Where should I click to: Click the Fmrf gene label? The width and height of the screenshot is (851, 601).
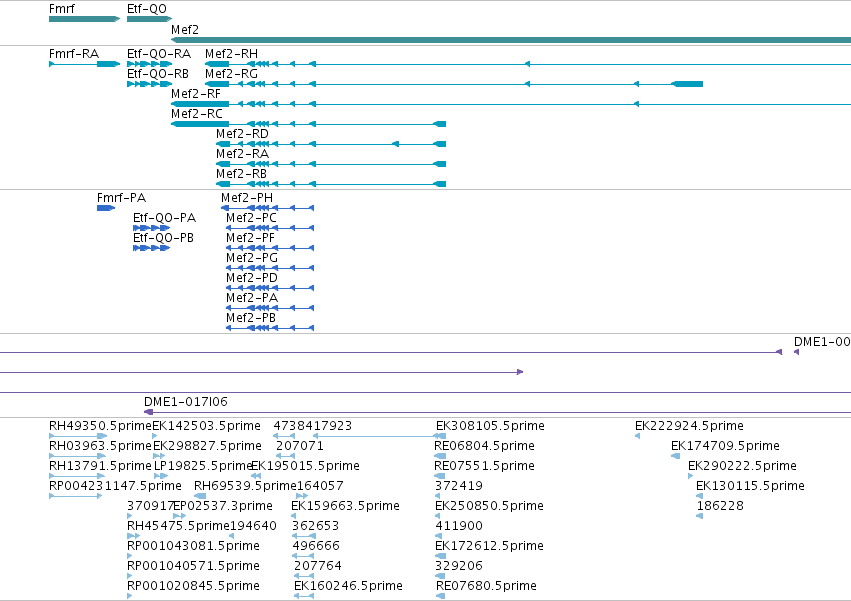pyautogui.click(x=62, y=9)
